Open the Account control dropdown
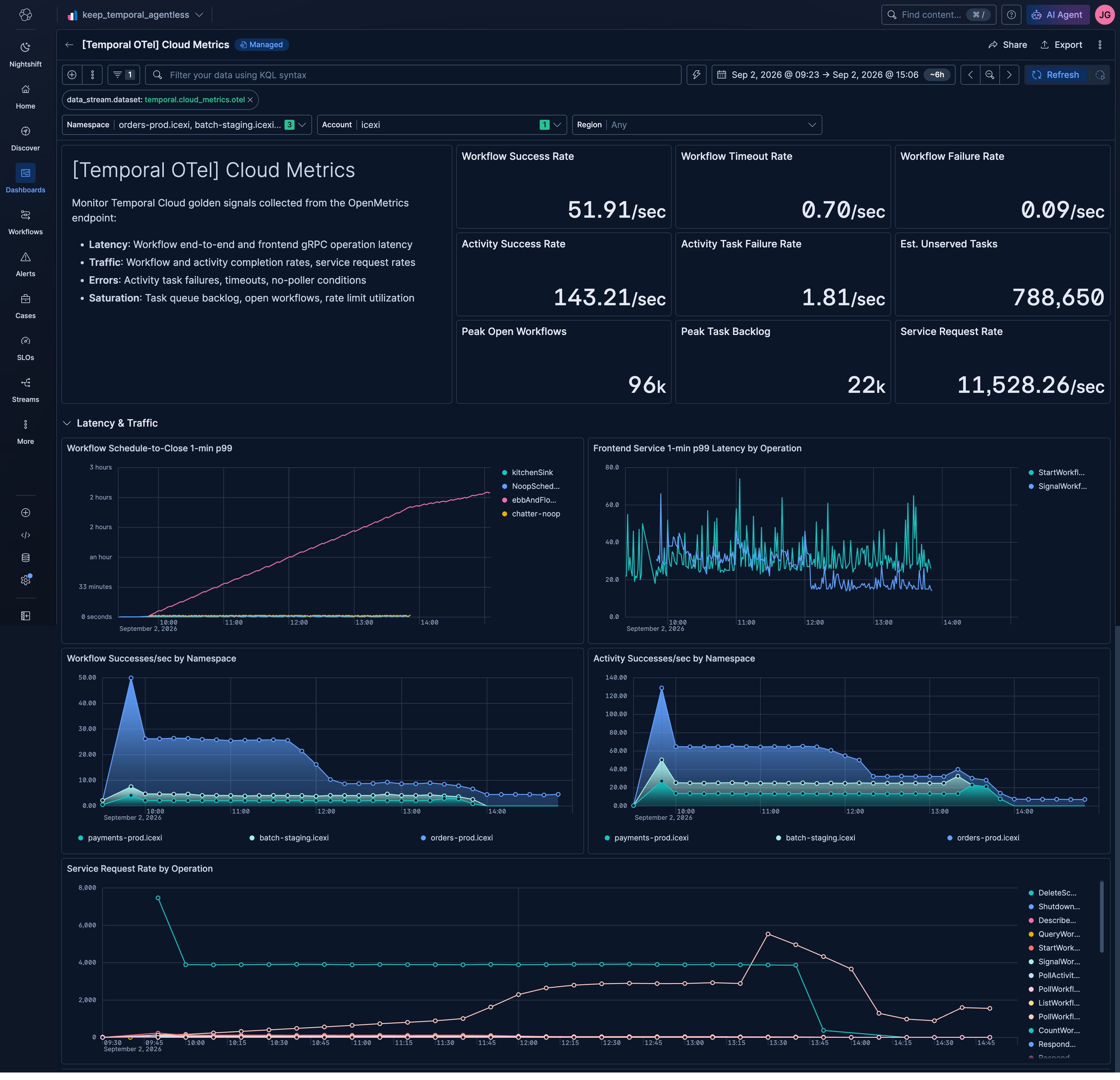1120x1080 pixels. pos(442,124)
